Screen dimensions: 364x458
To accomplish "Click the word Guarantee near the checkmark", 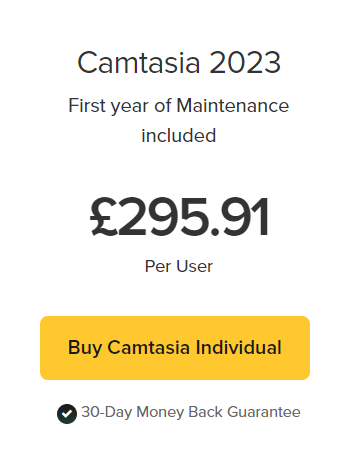I will [264, 412].
